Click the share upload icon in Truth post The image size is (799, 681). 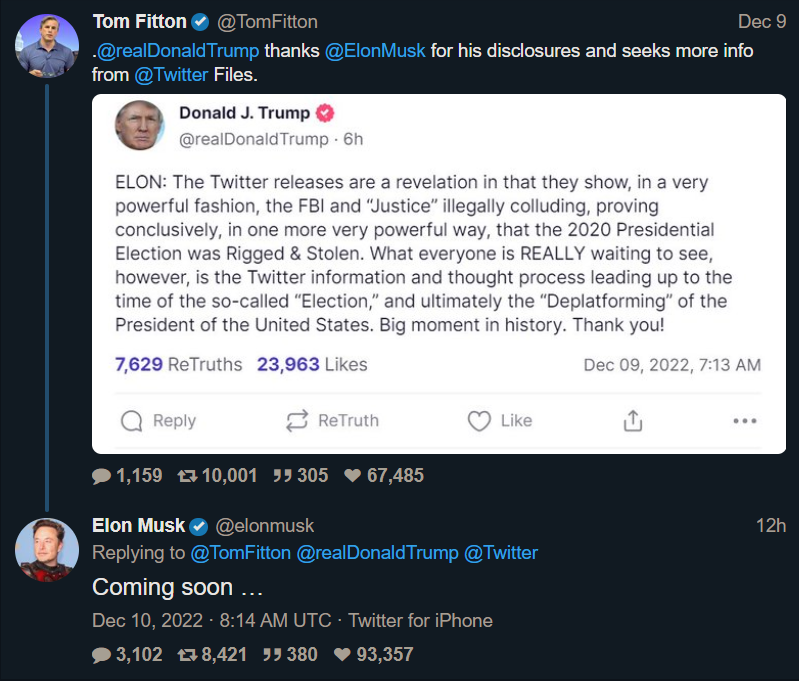(x=632, y=421)
